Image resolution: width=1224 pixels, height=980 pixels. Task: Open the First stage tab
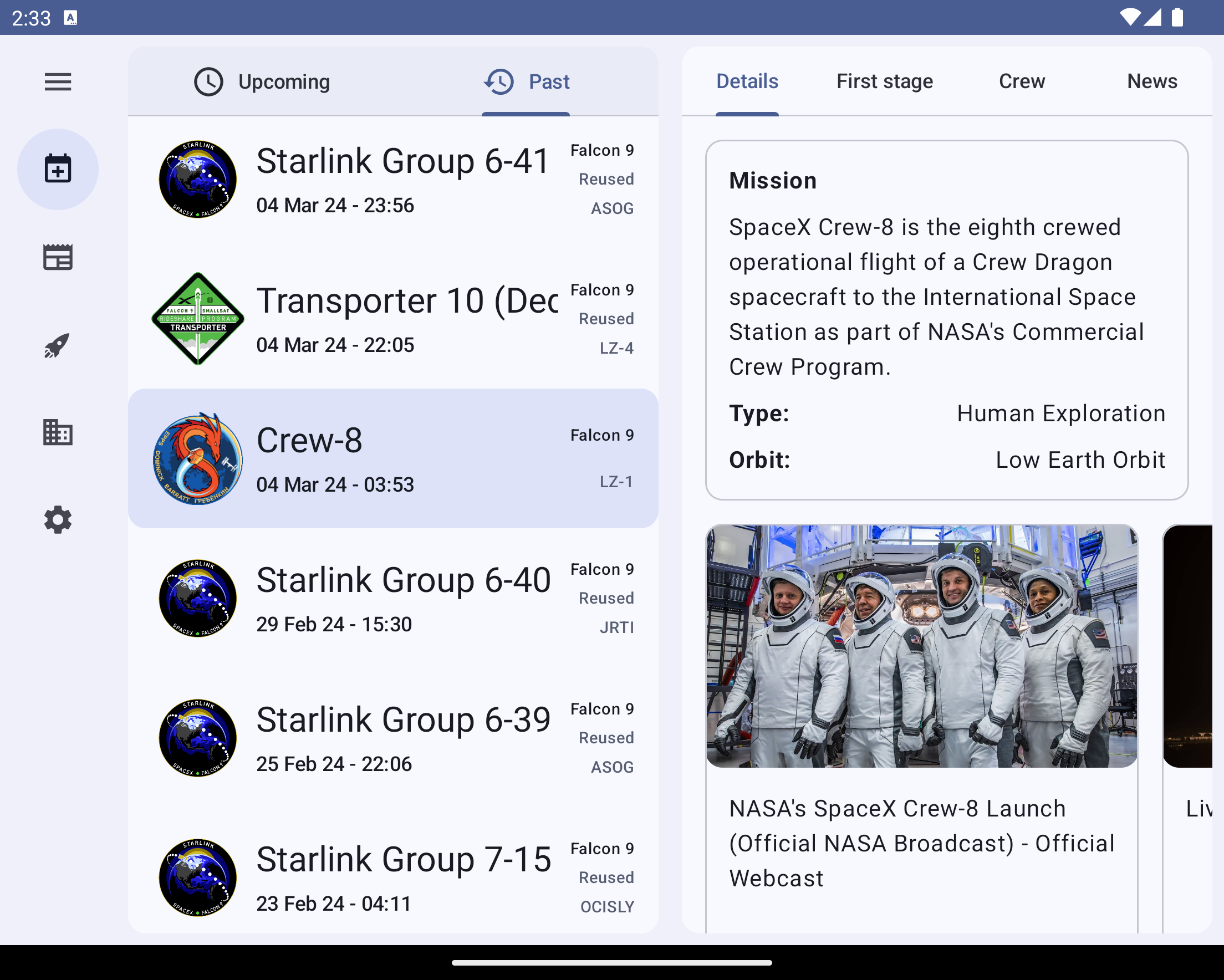885,82
